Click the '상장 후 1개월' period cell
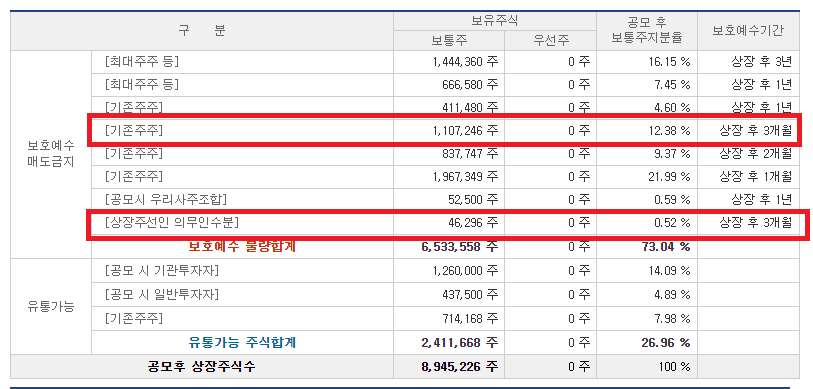 [x=755, y=177]
